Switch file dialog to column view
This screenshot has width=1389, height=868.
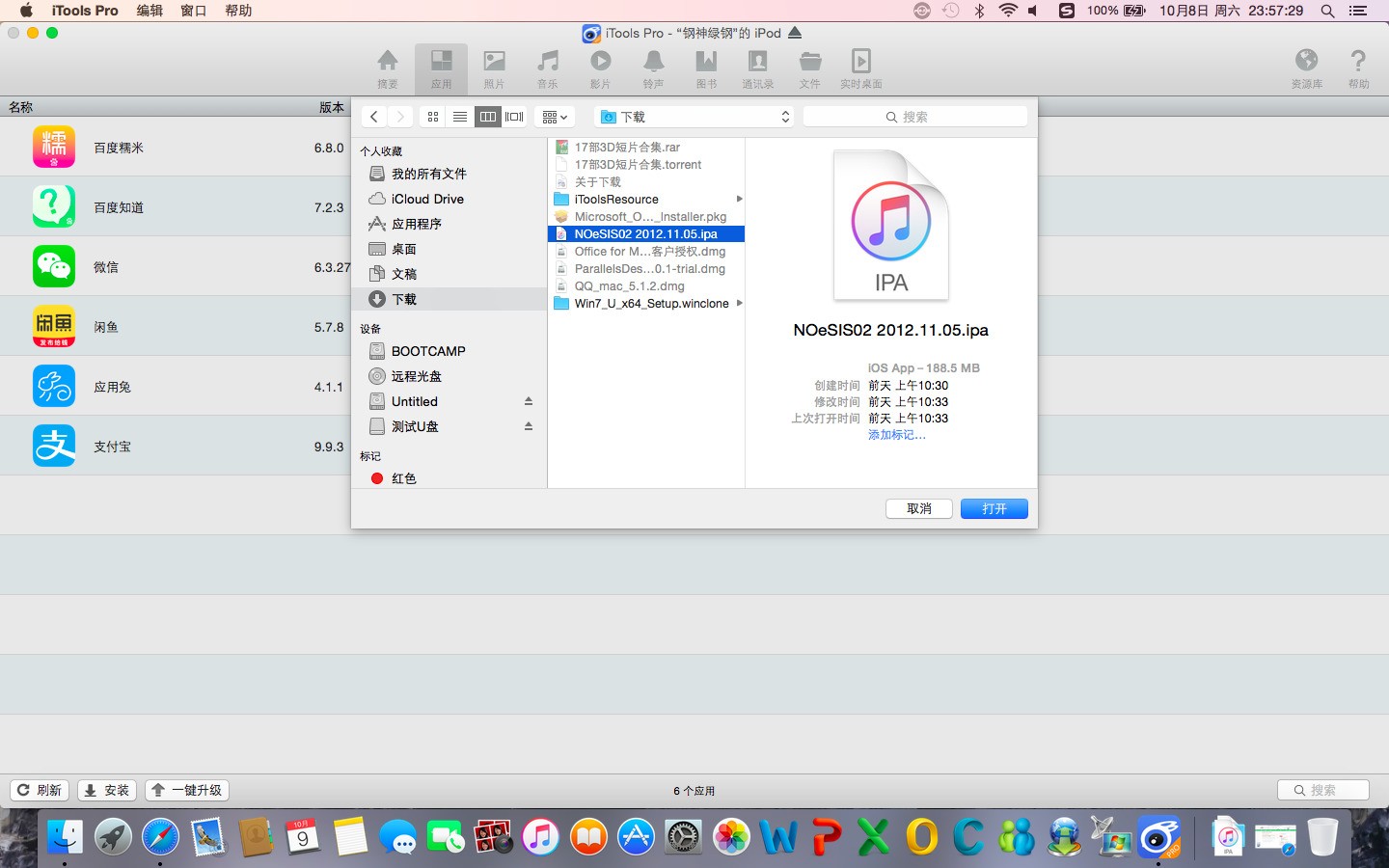[488, 117]
